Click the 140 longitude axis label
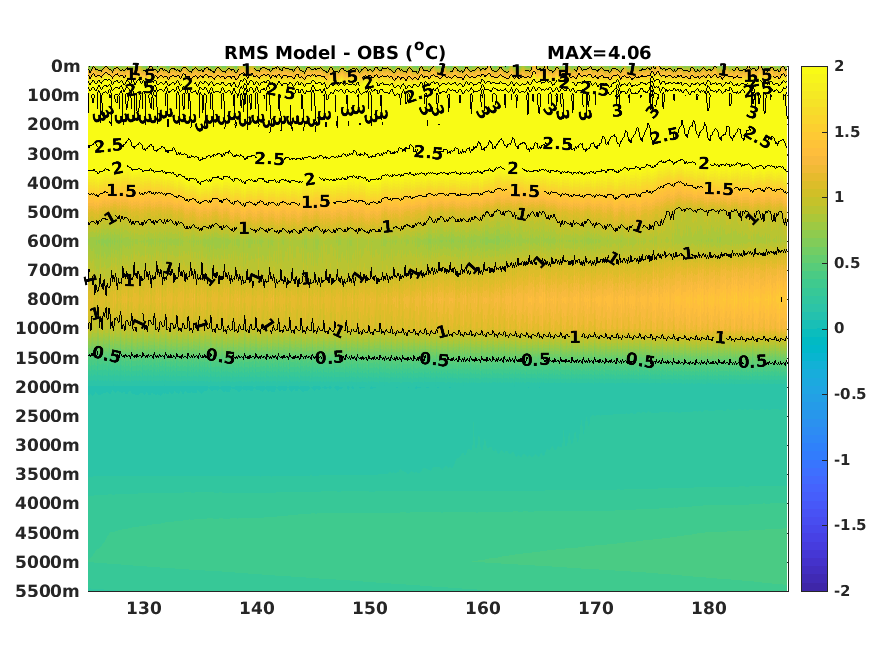Image resolution: width=875 pixels, height=656 pixels. [257, 608]
